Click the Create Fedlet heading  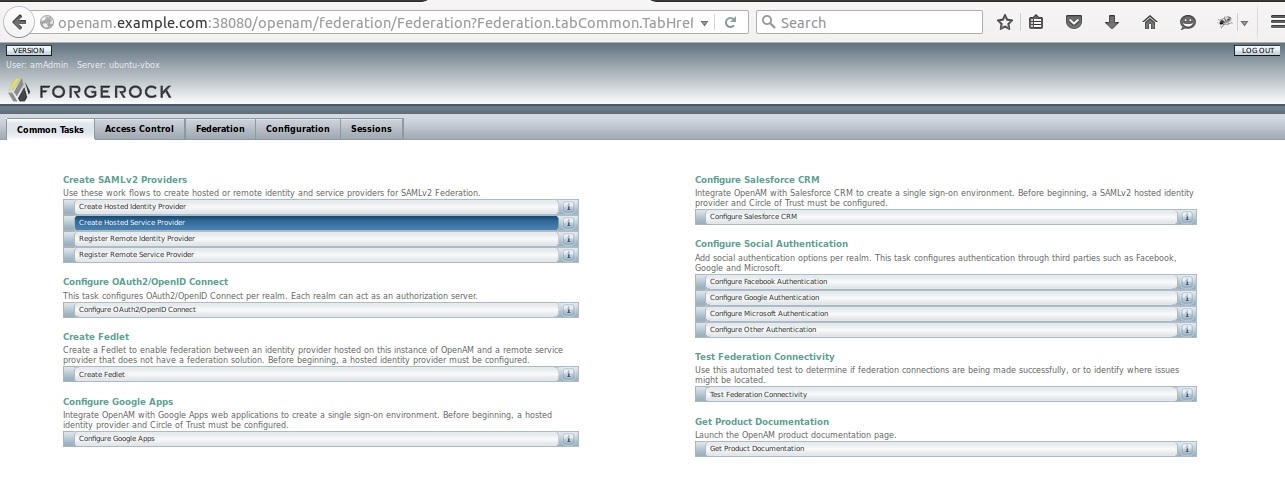coord(96,337)
